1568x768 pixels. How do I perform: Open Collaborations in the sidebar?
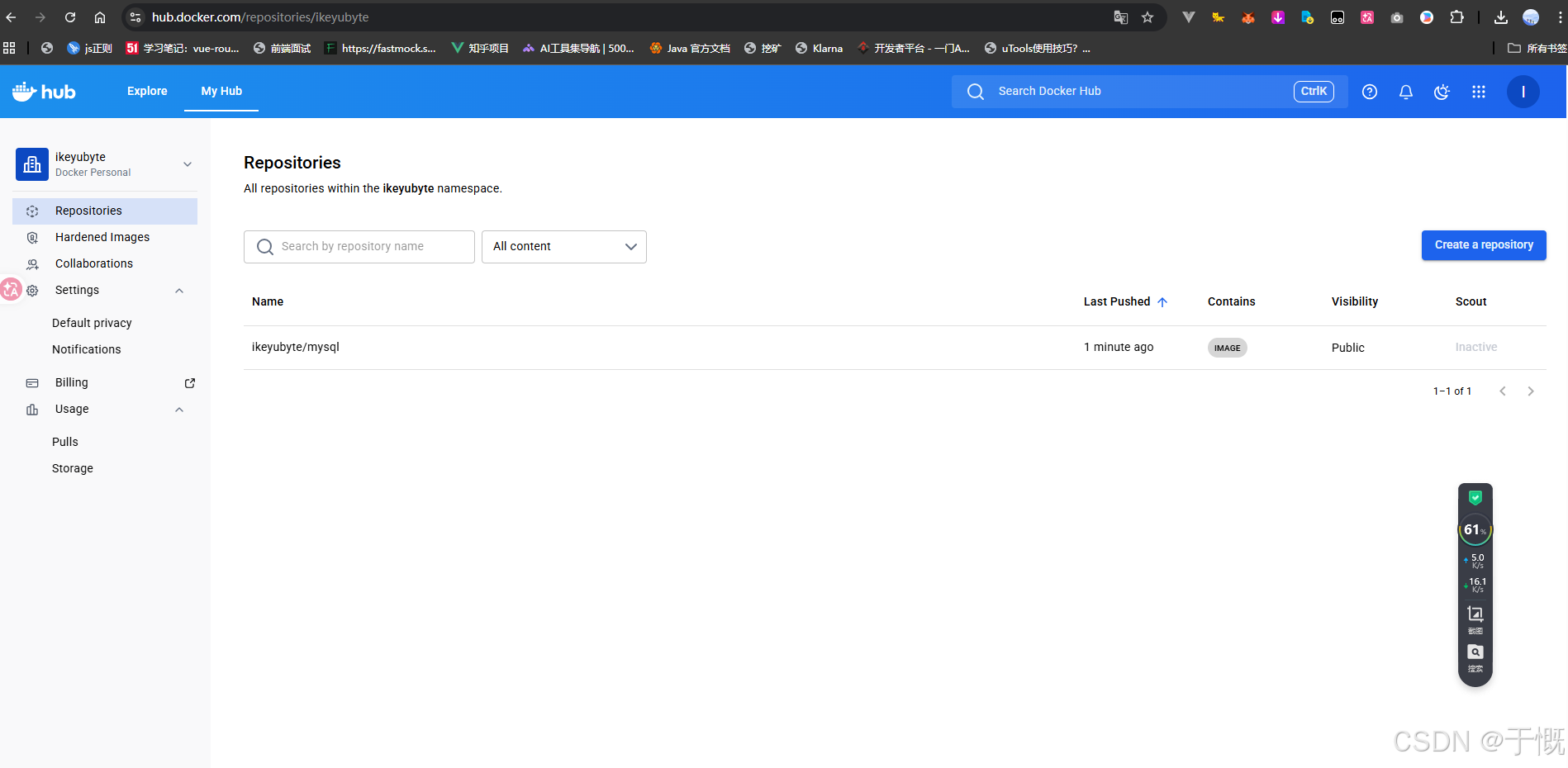pyautogui.click(x=105, y=264)
